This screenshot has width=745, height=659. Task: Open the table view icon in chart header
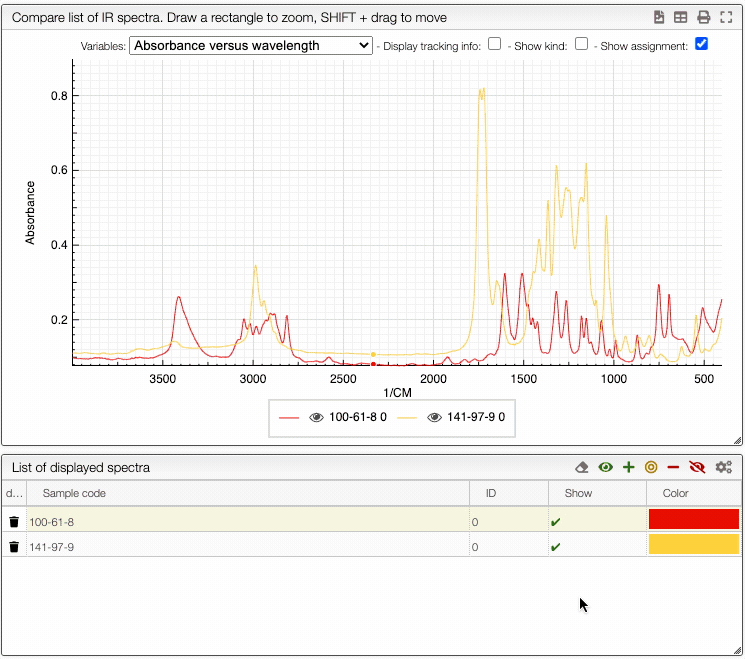[680, 18]
